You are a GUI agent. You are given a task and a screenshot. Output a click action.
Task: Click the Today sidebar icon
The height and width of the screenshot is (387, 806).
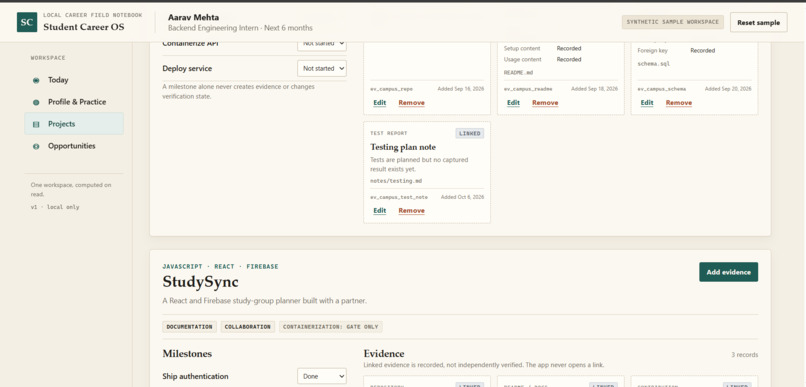(x=36, y=80)
